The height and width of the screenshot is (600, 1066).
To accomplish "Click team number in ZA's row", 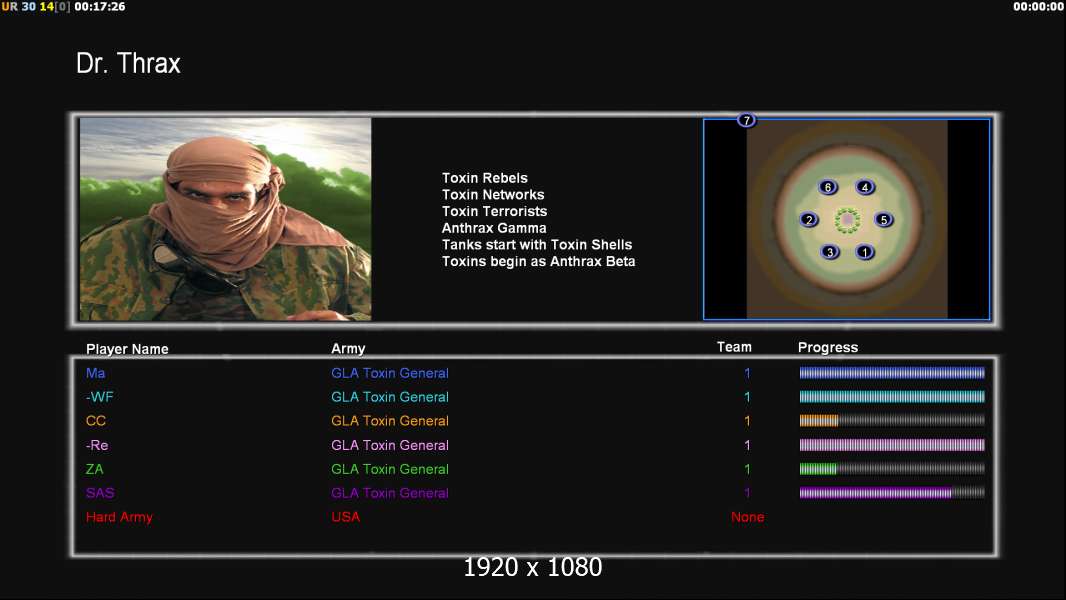I will click(x=747, y=469).
